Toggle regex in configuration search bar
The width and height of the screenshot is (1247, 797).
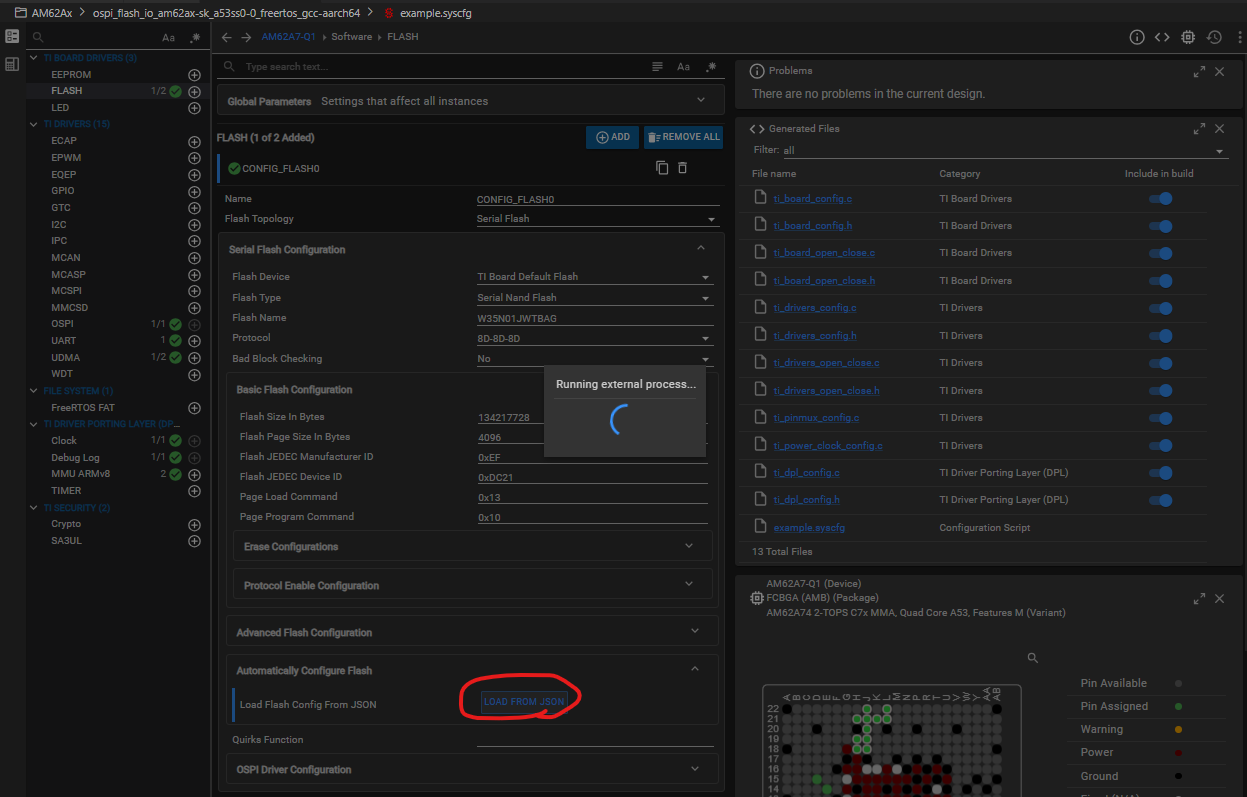pyautogui.click(x=711, y=67)
